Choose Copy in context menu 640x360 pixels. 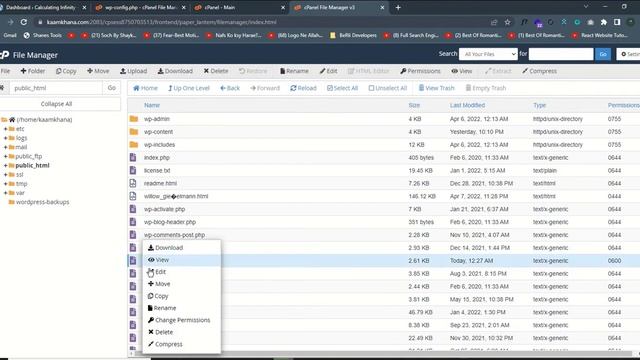tap(158, 296)
